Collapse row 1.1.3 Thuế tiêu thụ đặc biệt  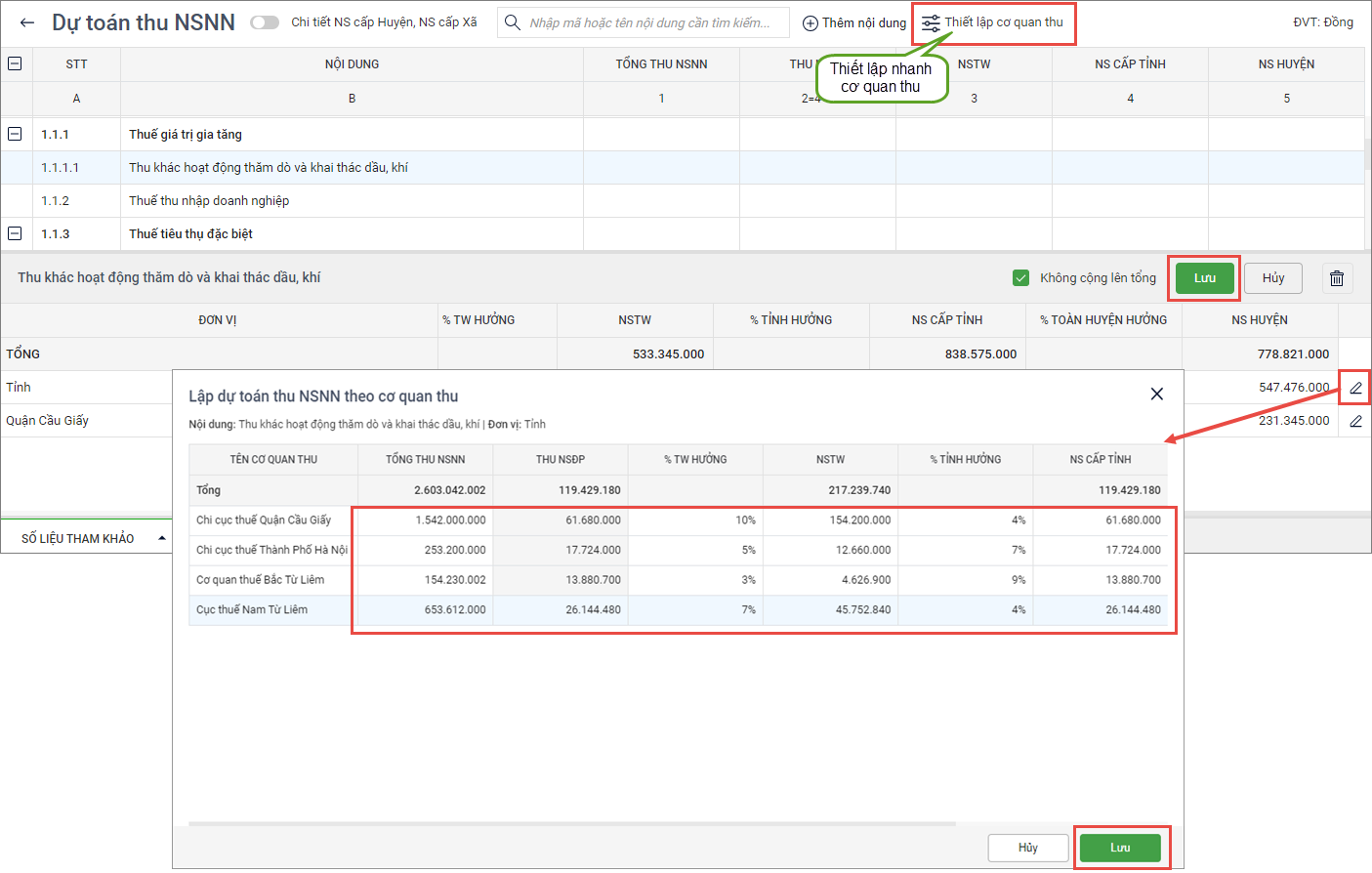point(15,233)
